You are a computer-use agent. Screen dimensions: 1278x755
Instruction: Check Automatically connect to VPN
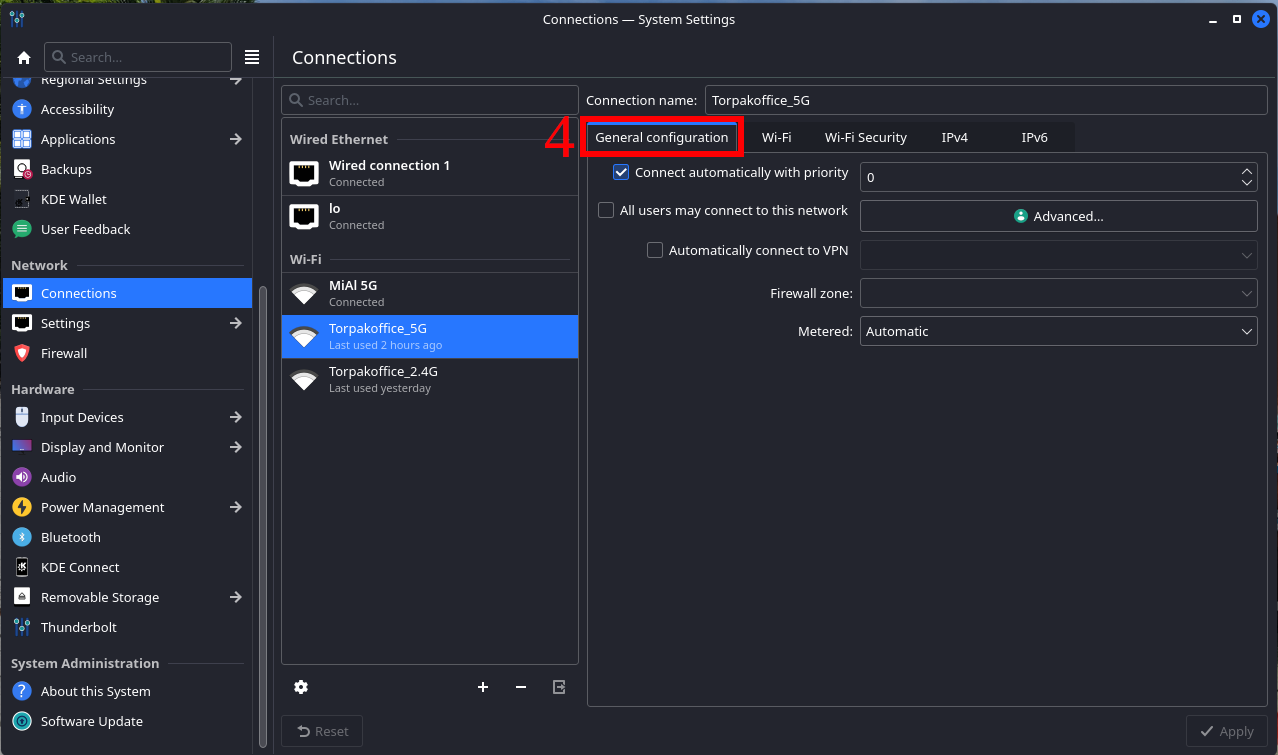click(655, 251)
